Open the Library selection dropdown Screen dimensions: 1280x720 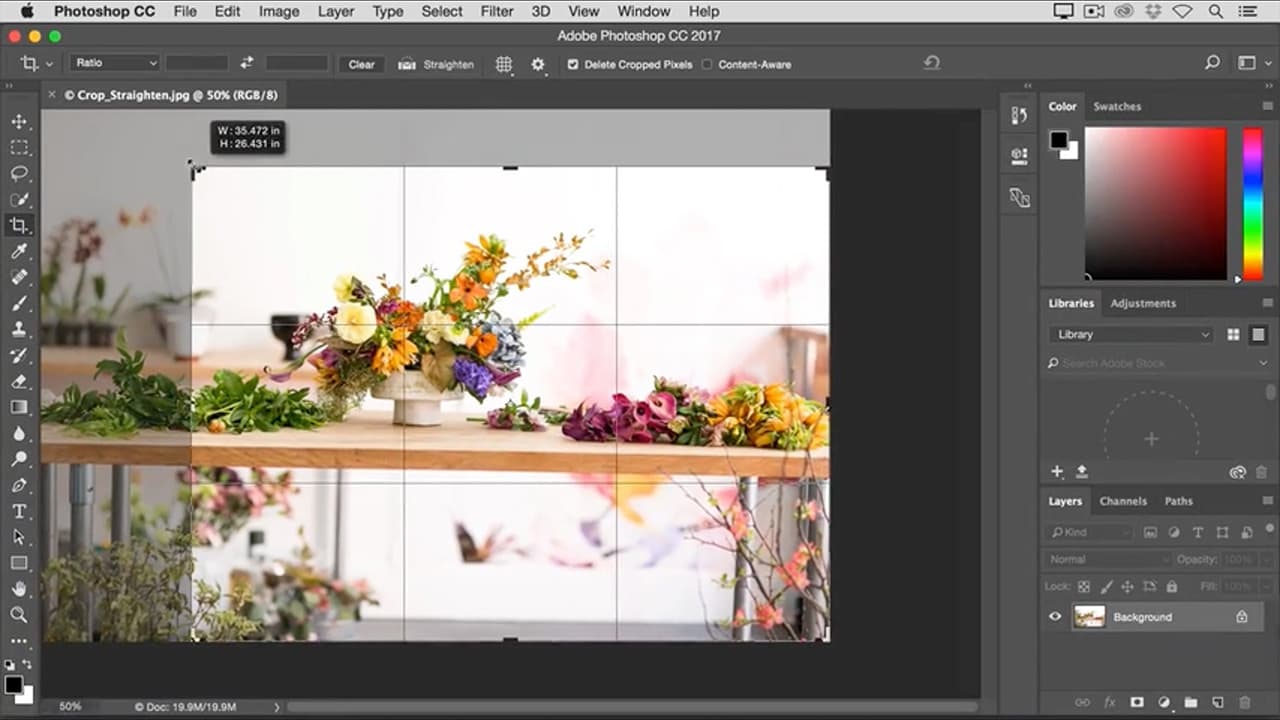(1132, 334)
